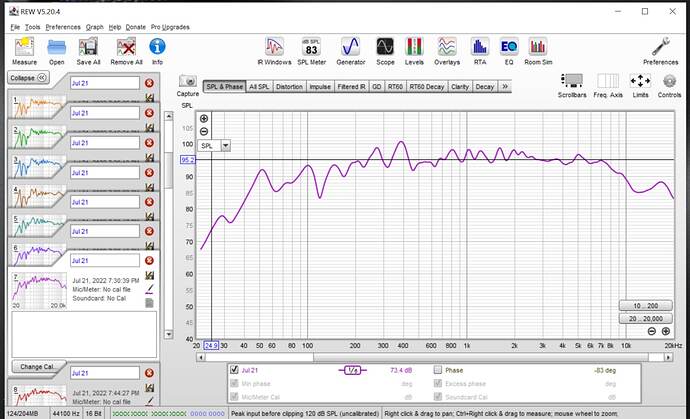Click the plus magnifier beside the 20..20,000 button
Image resolution: width=690 pixels, height=419 pixels.
tap(666, 331)
